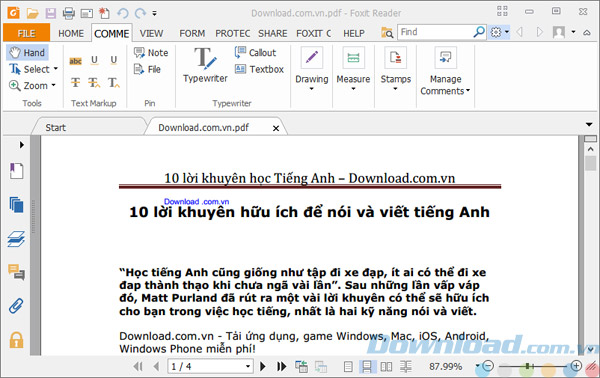
Task: Expand the Manage Comments dropdown arrow
Action: (468, 91)
